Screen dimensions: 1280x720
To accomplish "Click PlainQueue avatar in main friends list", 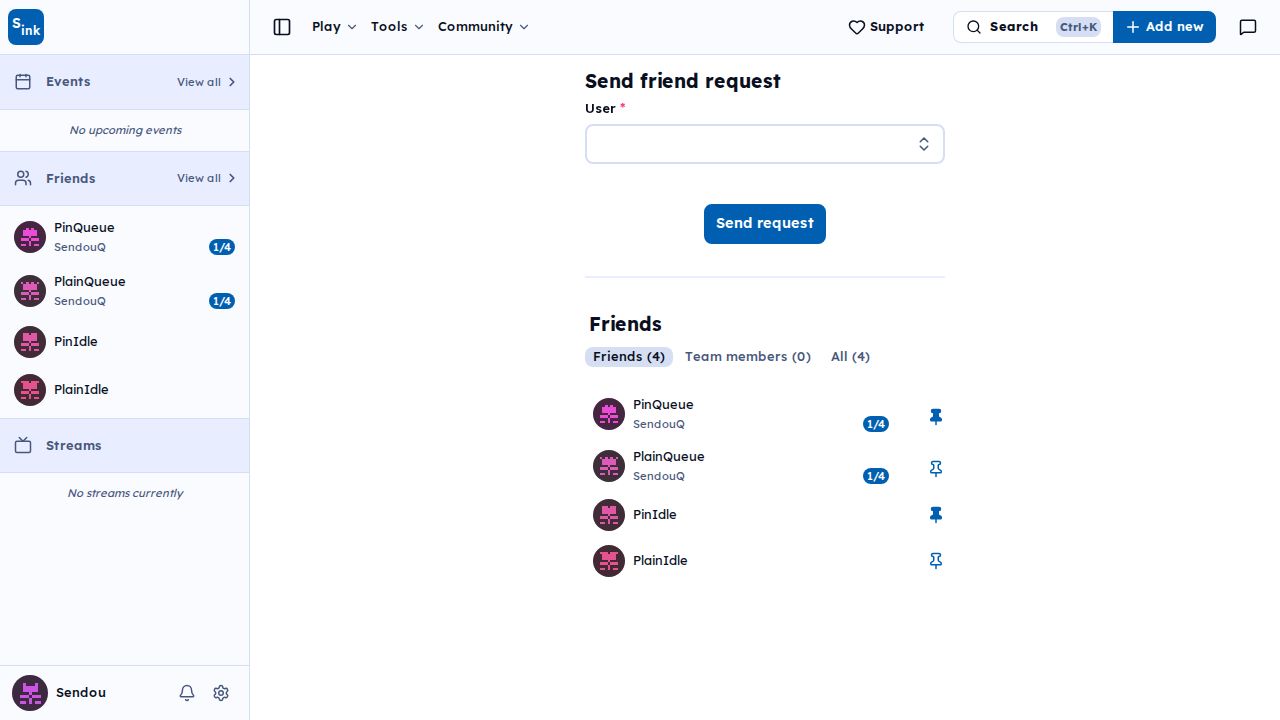I will pos(609,466).
